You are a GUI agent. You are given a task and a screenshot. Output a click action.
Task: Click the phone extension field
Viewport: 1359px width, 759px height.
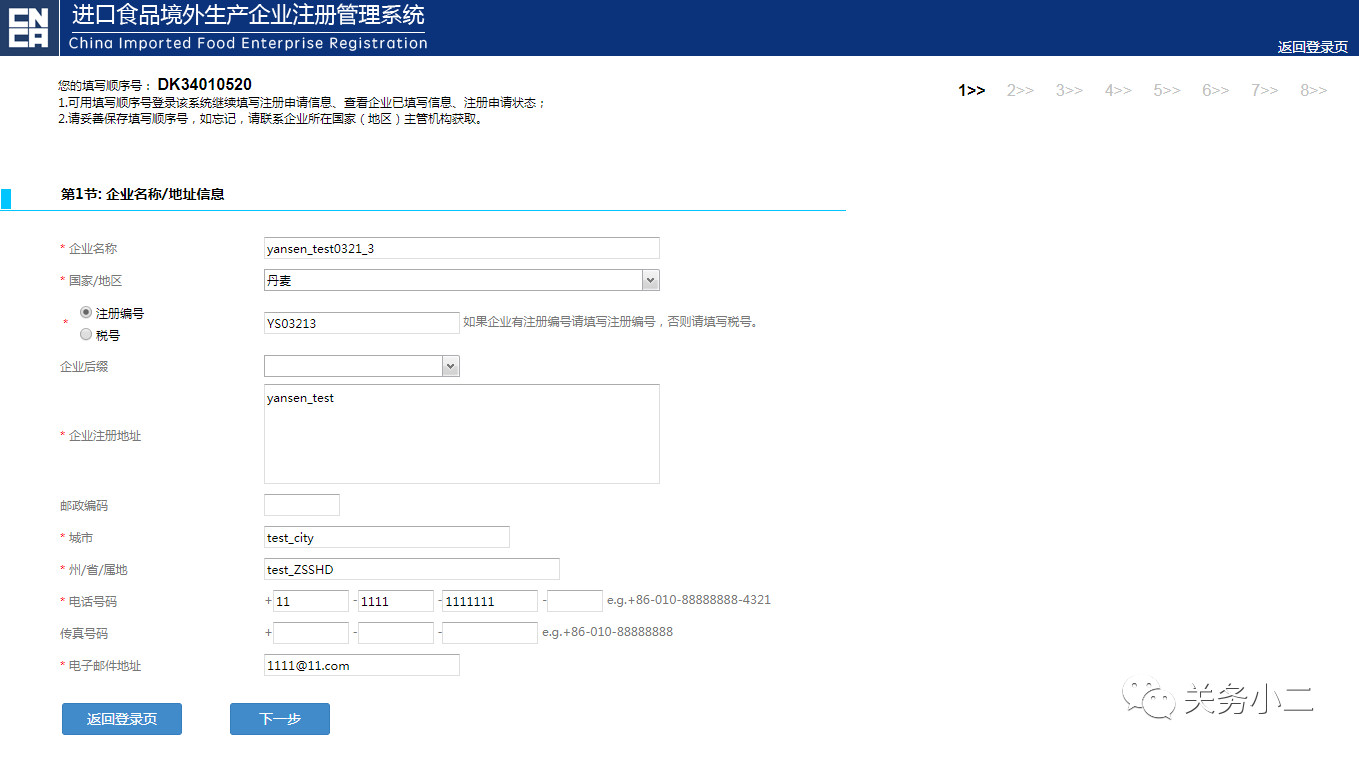[x=575, y=601]
